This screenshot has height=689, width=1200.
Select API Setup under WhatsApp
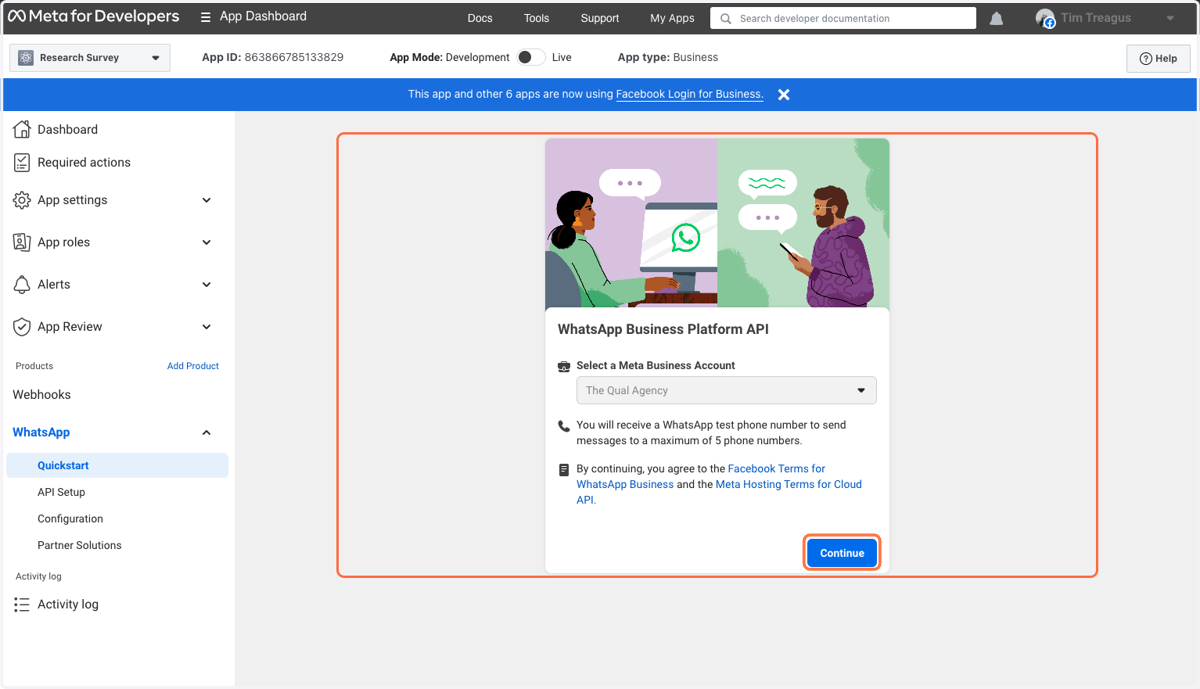pyautogui.click(x=61, y=492)
